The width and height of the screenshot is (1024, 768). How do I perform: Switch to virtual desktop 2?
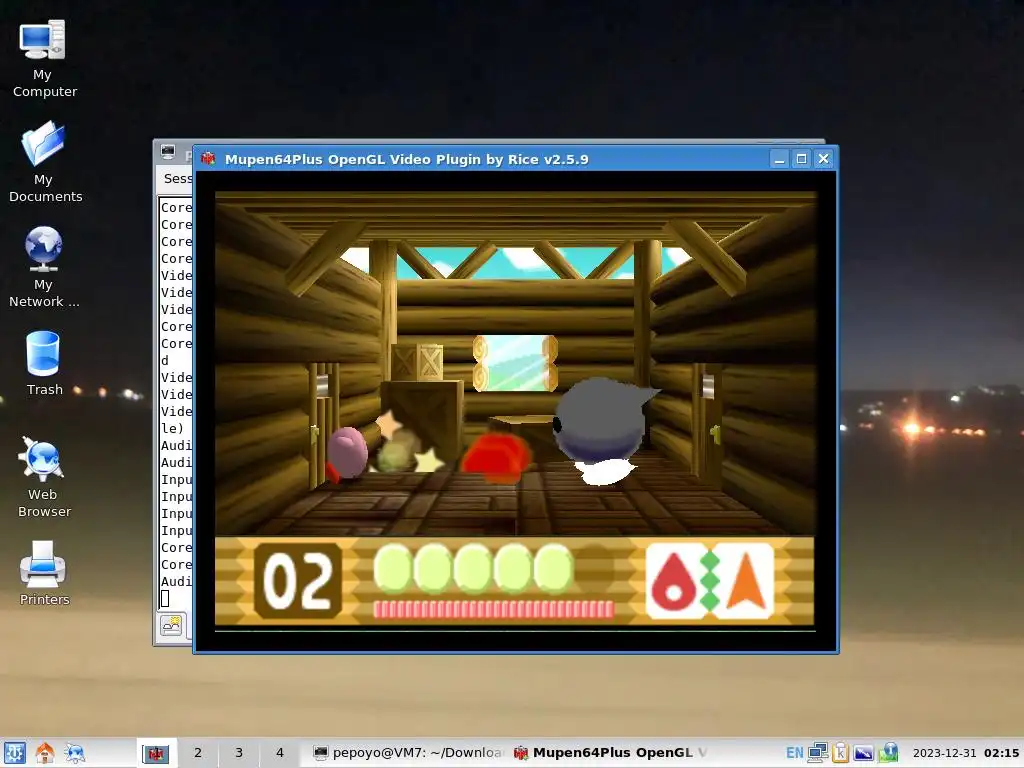click(197, 753)
